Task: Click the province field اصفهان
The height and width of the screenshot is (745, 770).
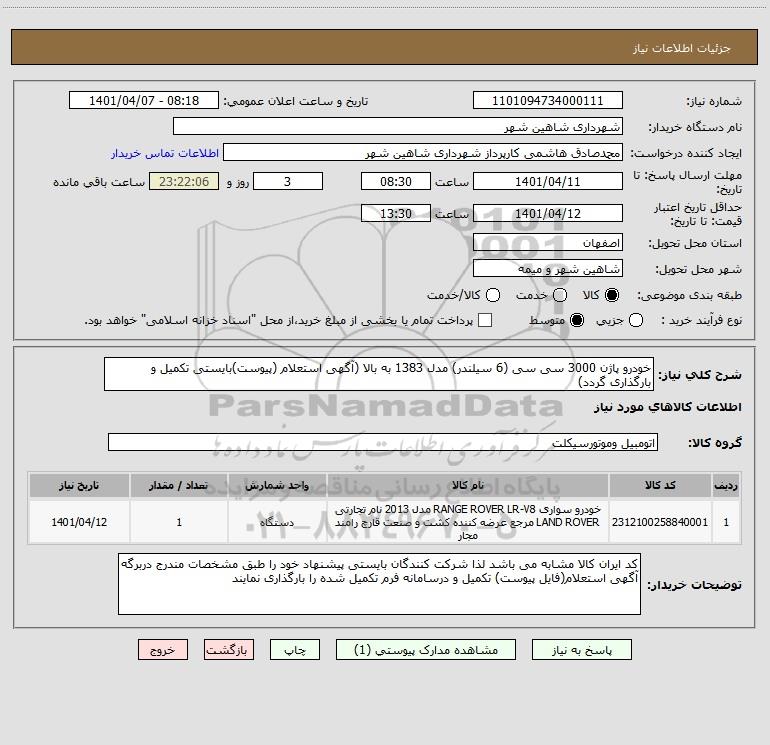Action: [548, 242]
